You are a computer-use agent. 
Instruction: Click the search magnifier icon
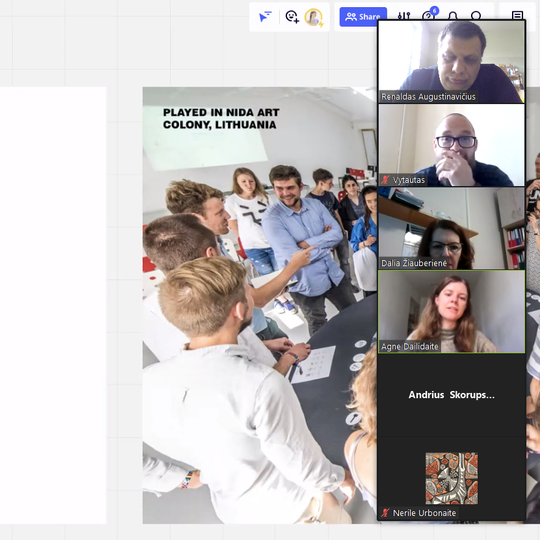pyautogui.click(x=476, y=16)
